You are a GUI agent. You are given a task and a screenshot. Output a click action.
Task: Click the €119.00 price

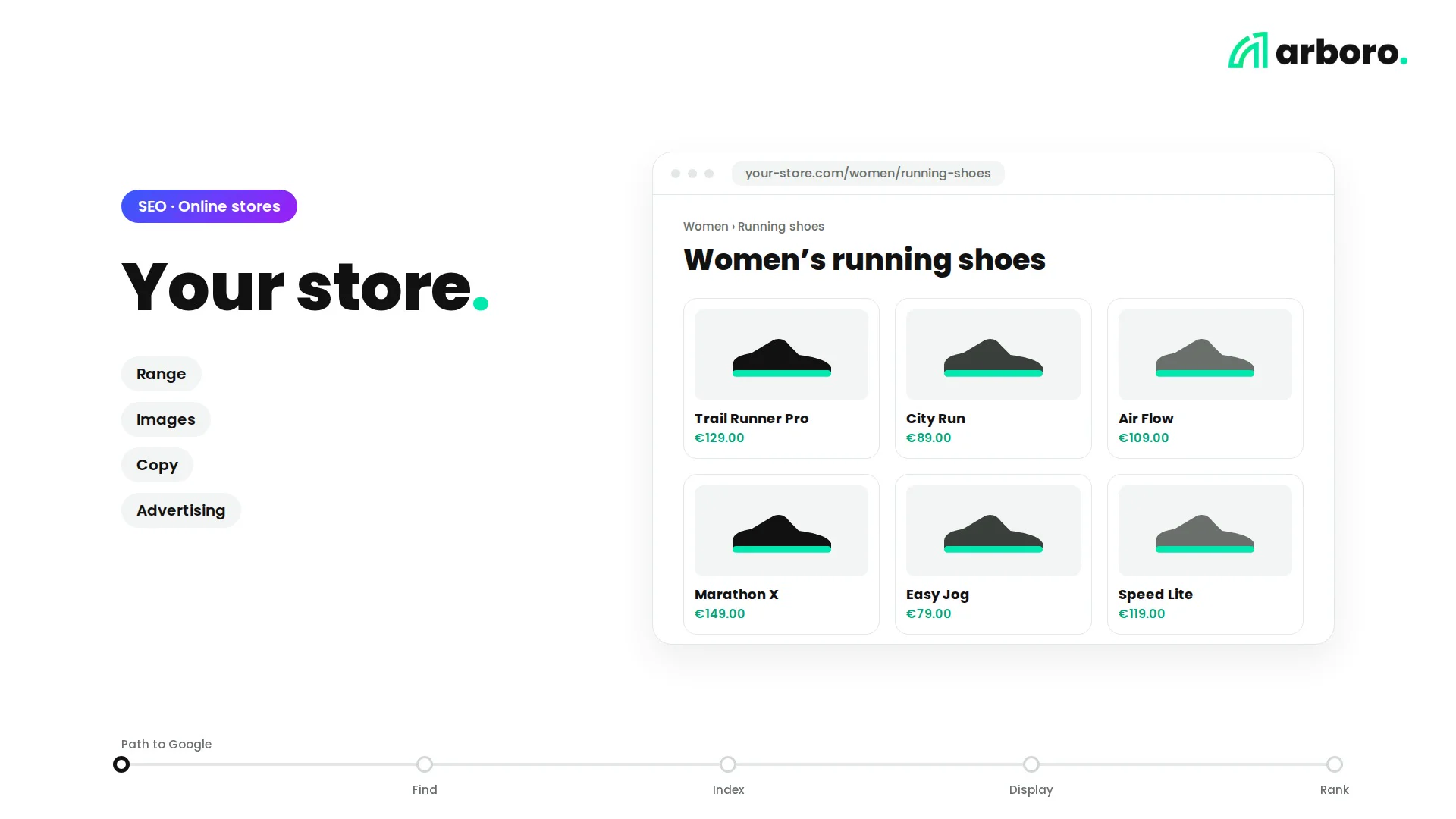click(1142, 613)
